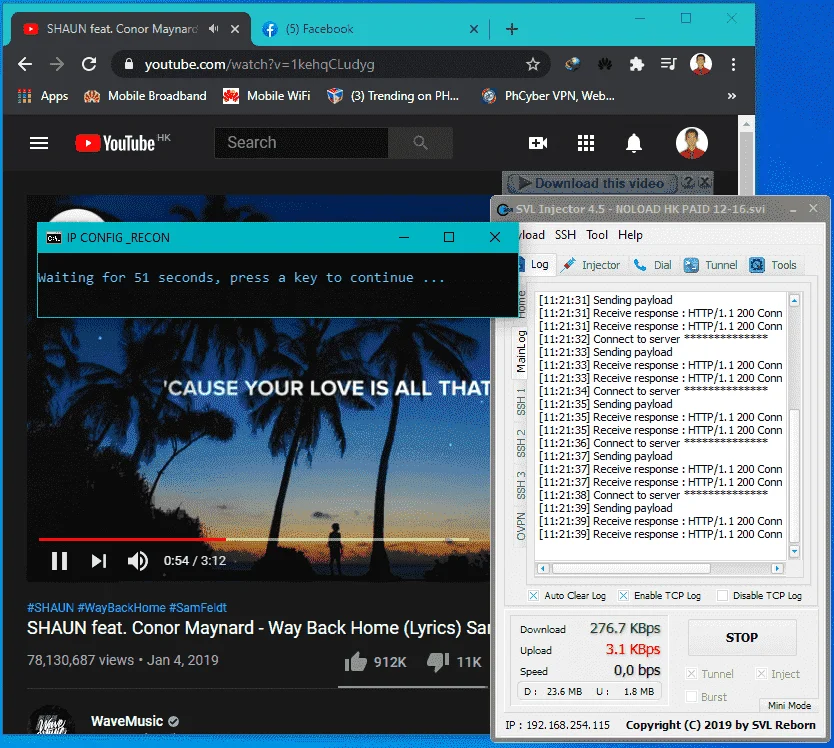Open Chrome extensions puzzle icon
Screen dimensions: 834x748
[x=636, y=64]
